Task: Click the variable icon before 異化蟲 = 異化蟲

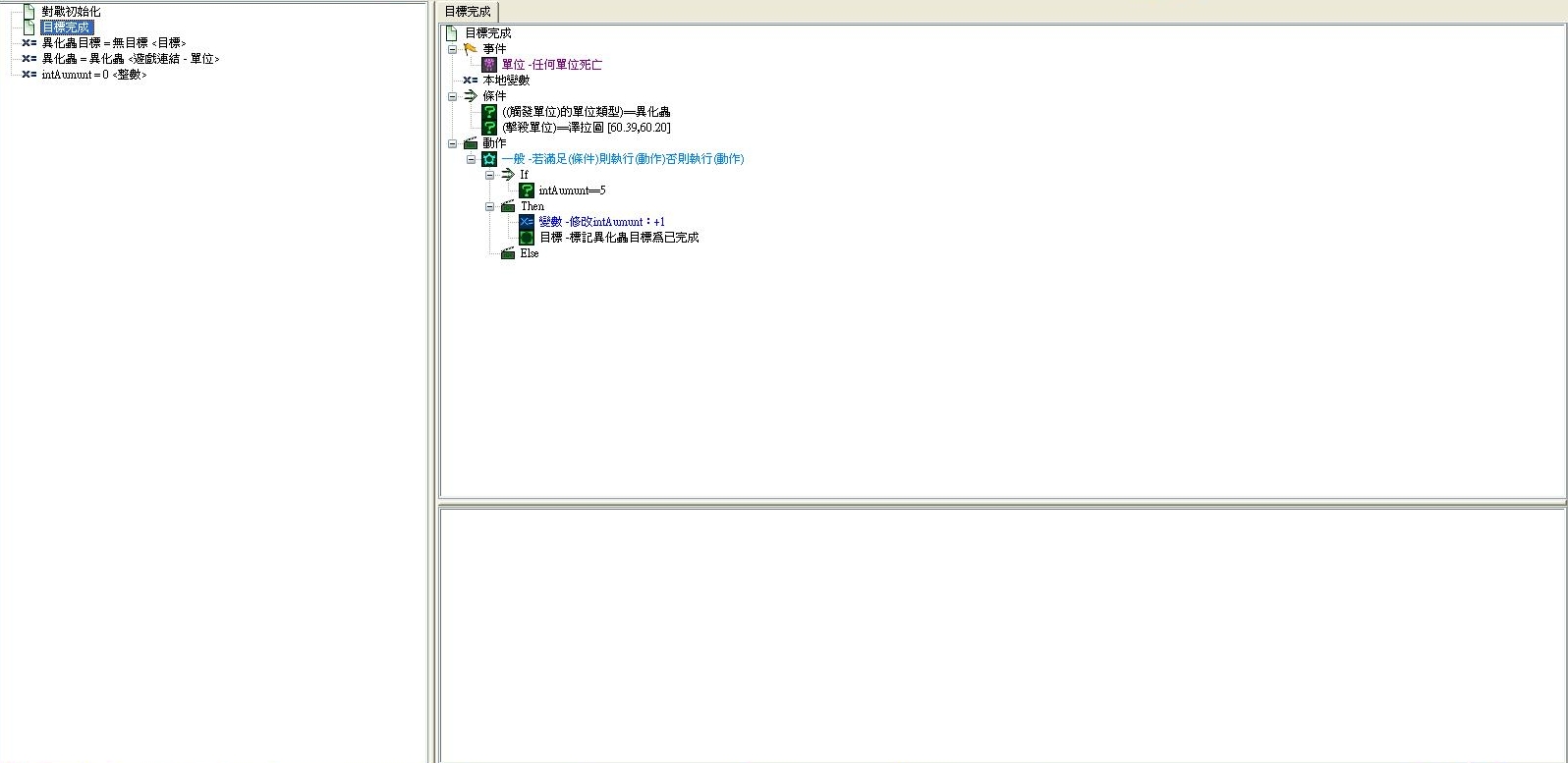Action: point(28,59)
